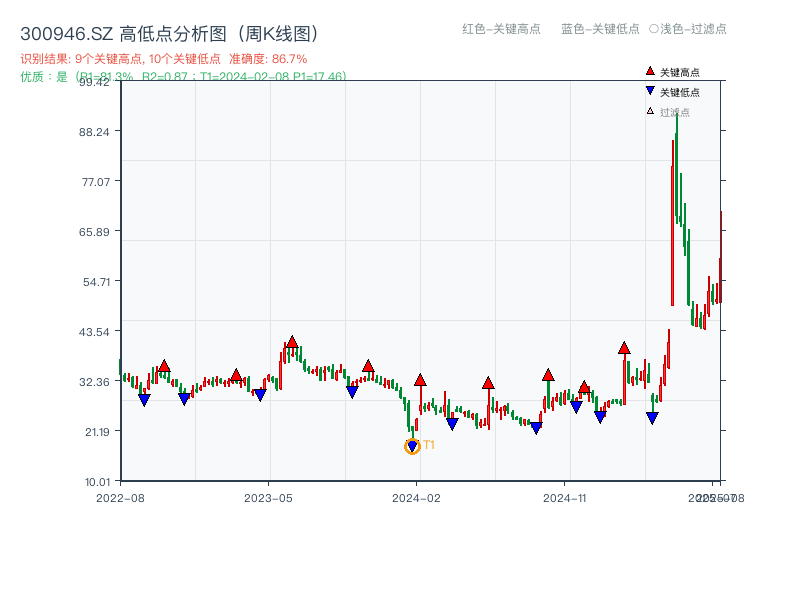Click the 2024-02 x-axis date label
This screenshot has width=800, height=600.
tap(416, 498)
